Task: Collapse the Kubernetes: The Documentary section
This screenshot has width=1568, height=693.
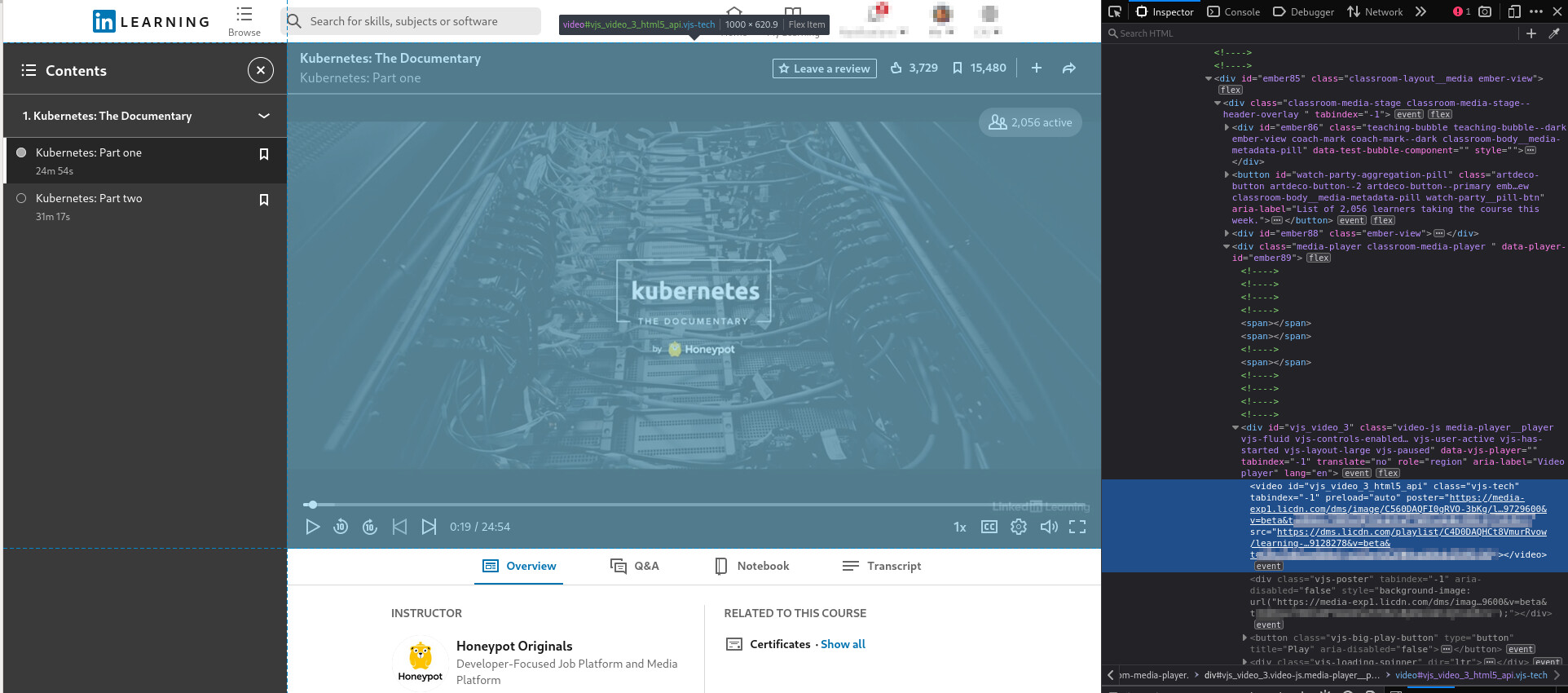Action: coord(264,116)
